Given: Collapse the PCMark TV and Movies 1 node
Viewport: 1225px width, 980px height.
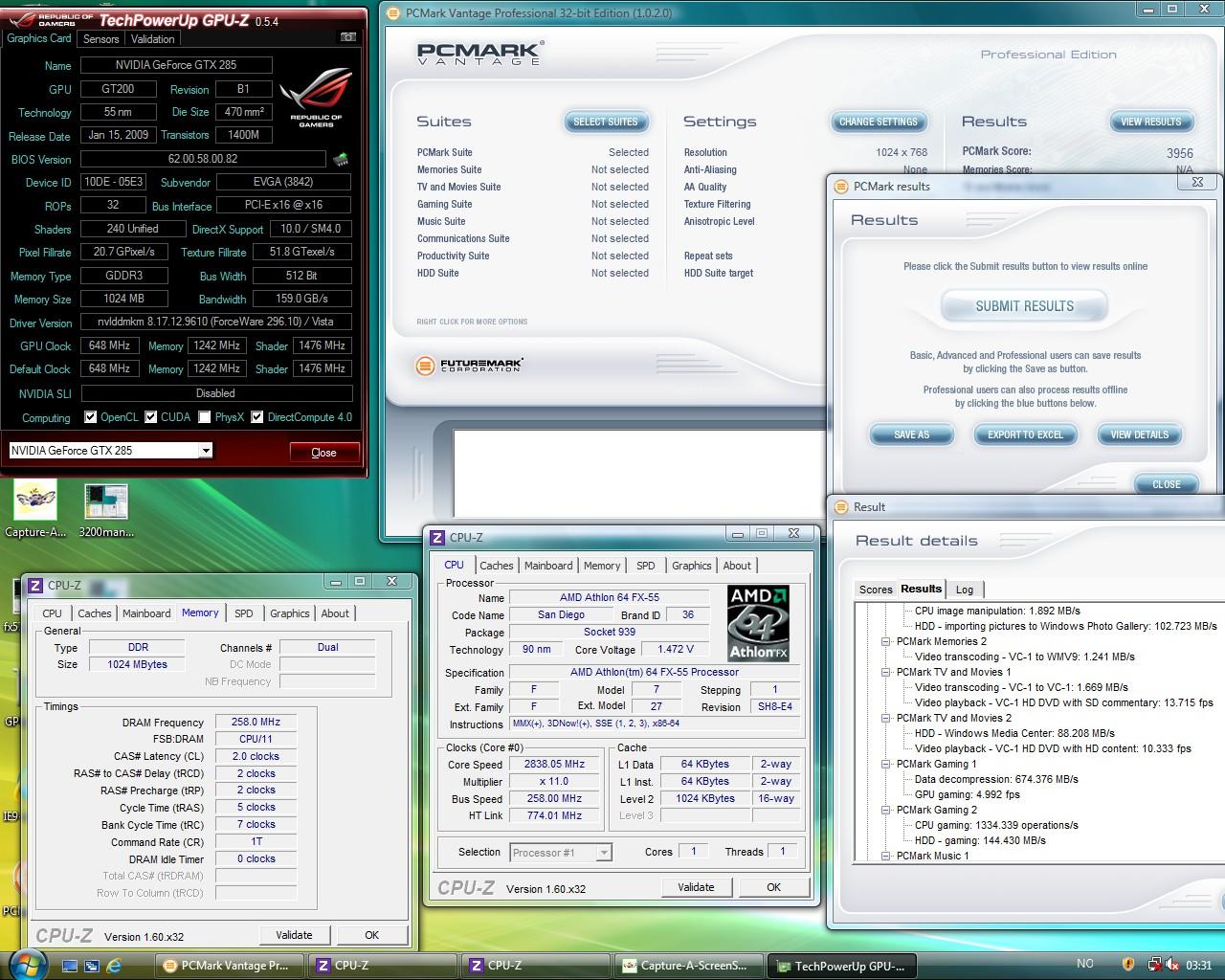Looking at the screenshot, I should [886, 673].
